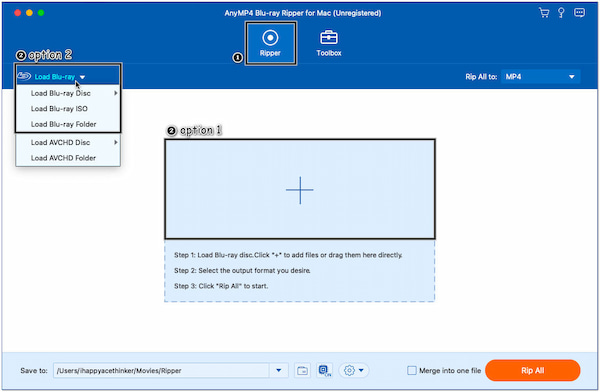Select Load Blu-ray Folder option
The height and width of the screenshot is (392, 600).
(x=68, y=124)
